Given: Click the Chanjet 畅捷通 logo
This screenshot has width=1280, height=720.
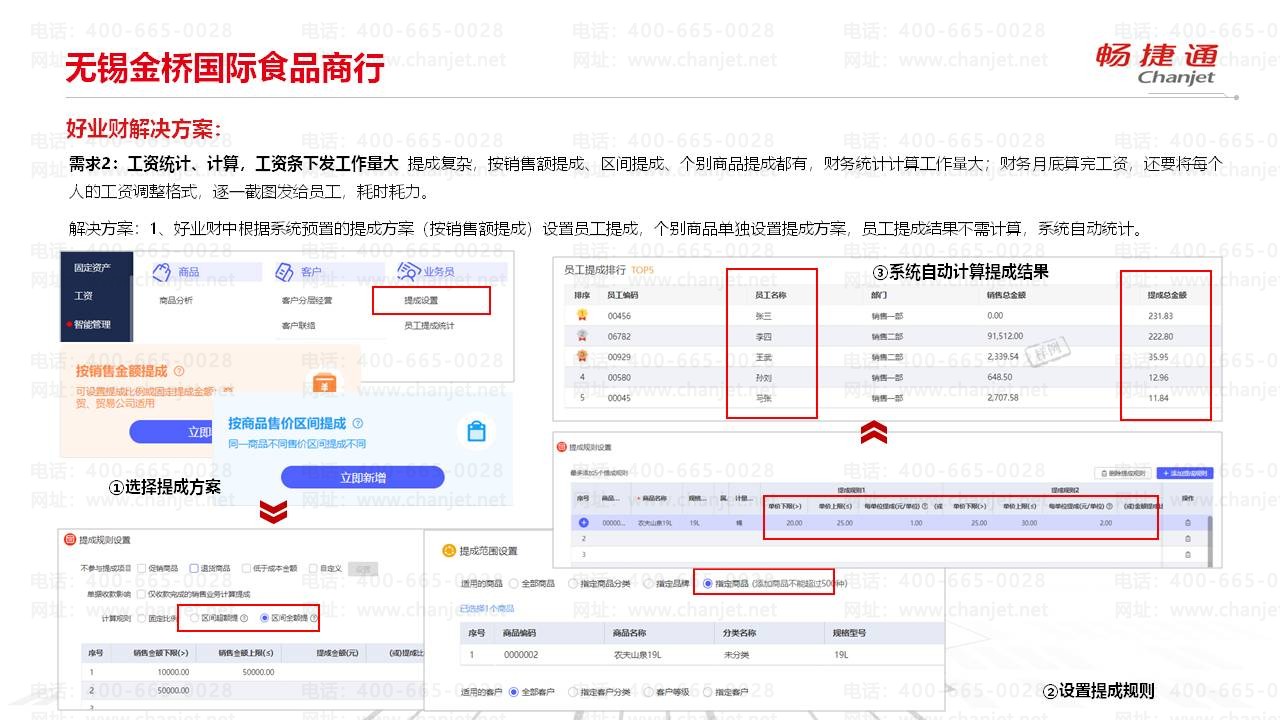Looking at the screenshot, I should click(1158, 64).
